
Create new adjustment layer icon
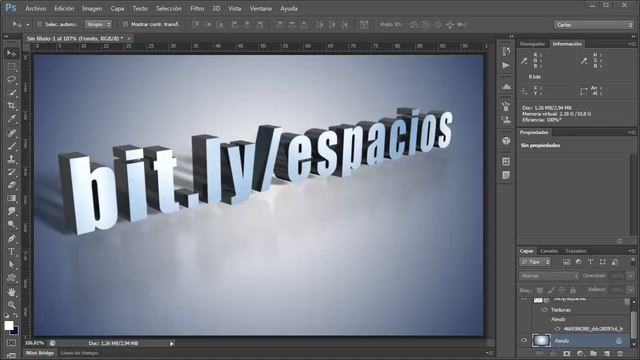click(580, 353)
